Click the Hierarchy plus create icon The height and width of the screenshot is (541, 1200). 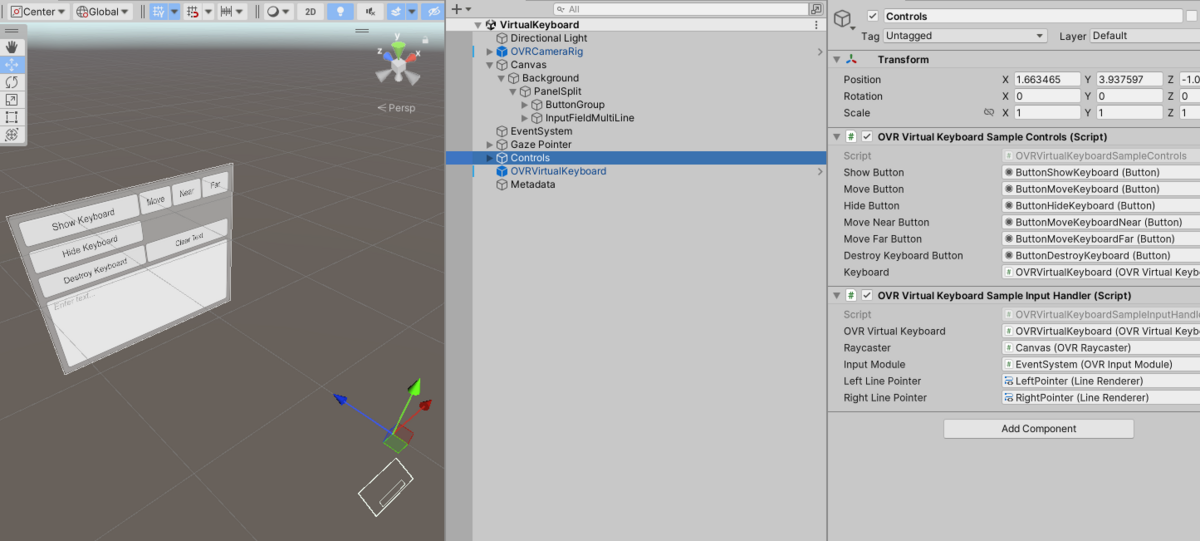(455, 9)
